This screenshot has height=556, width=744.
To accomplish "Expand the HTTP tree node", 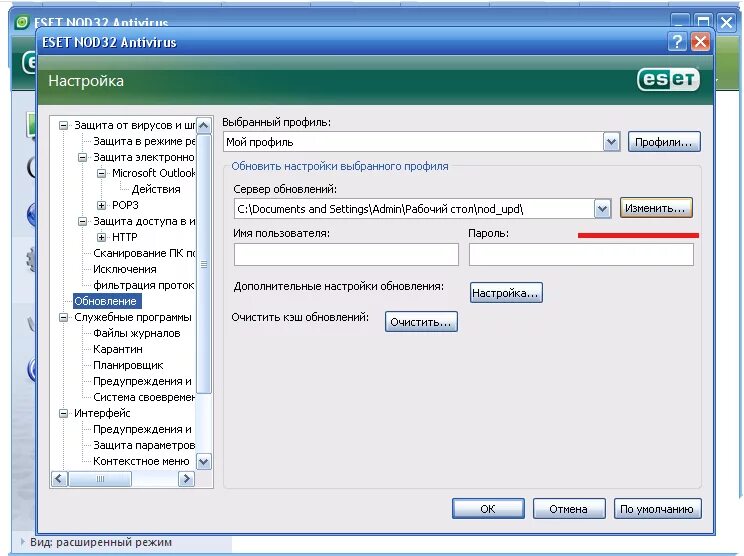I will [101, 237].
